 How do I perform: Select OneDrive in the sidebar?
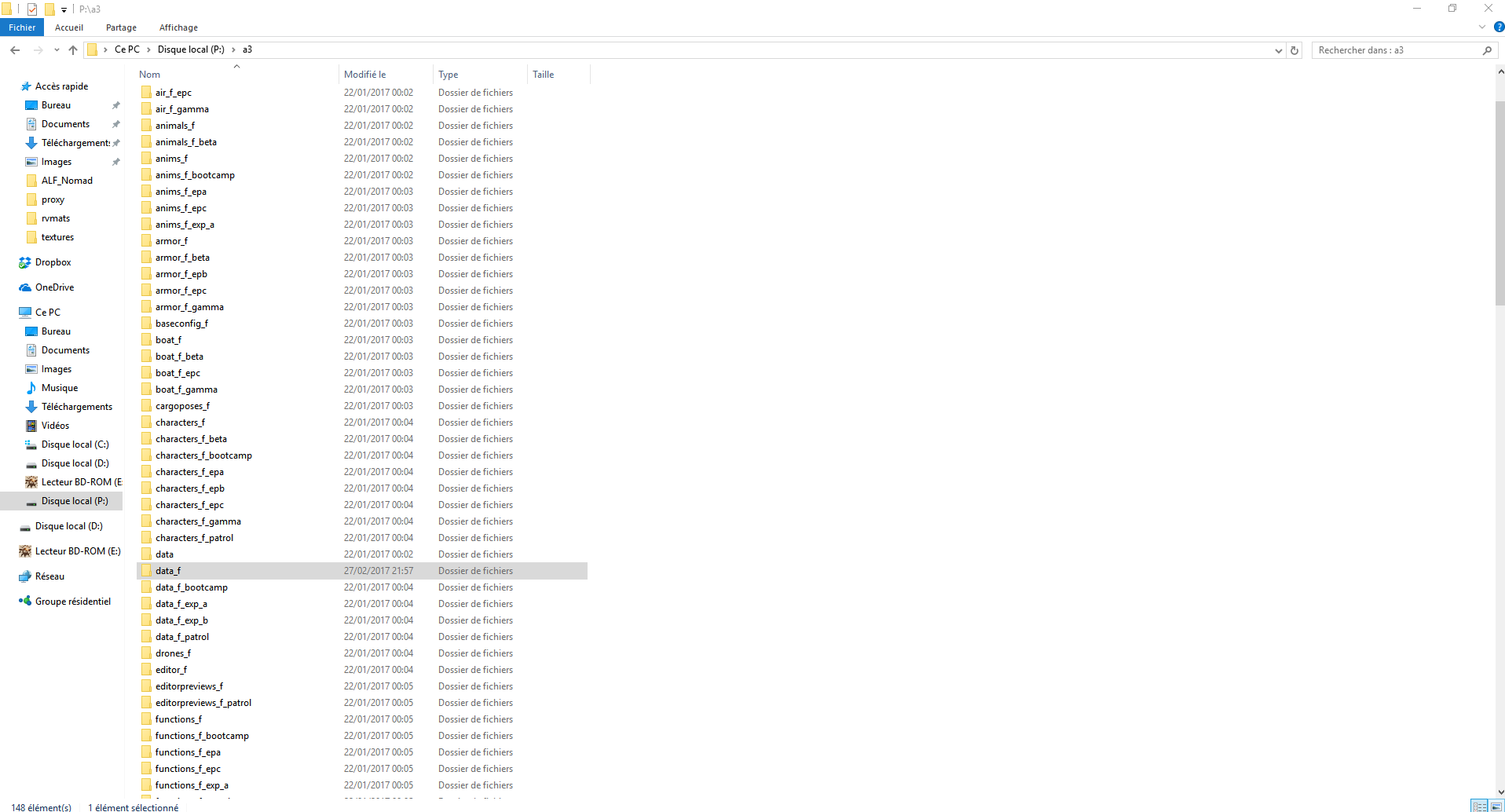[x=54, y=287]
